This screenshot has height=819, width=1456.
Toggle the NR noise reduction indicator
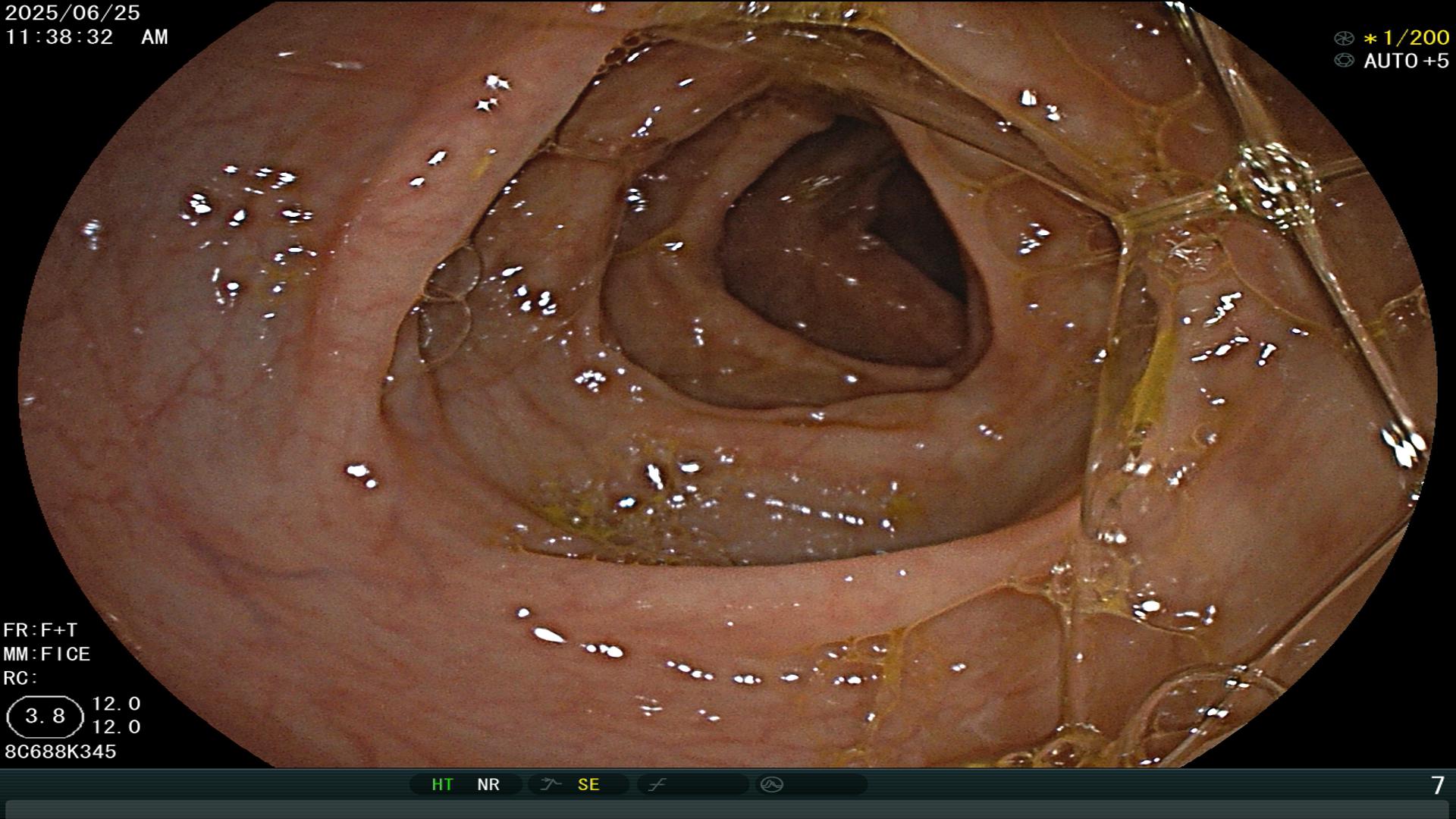pos(488,784)
